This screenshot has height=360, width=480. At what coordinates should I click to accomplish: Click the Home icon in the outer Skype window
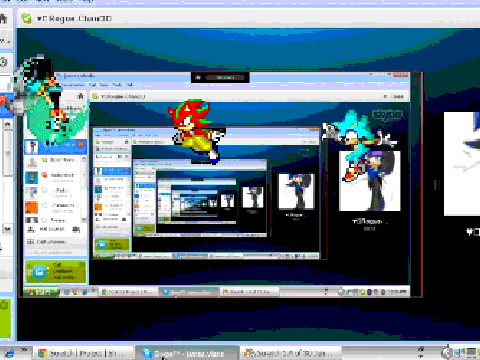point(3,18)
